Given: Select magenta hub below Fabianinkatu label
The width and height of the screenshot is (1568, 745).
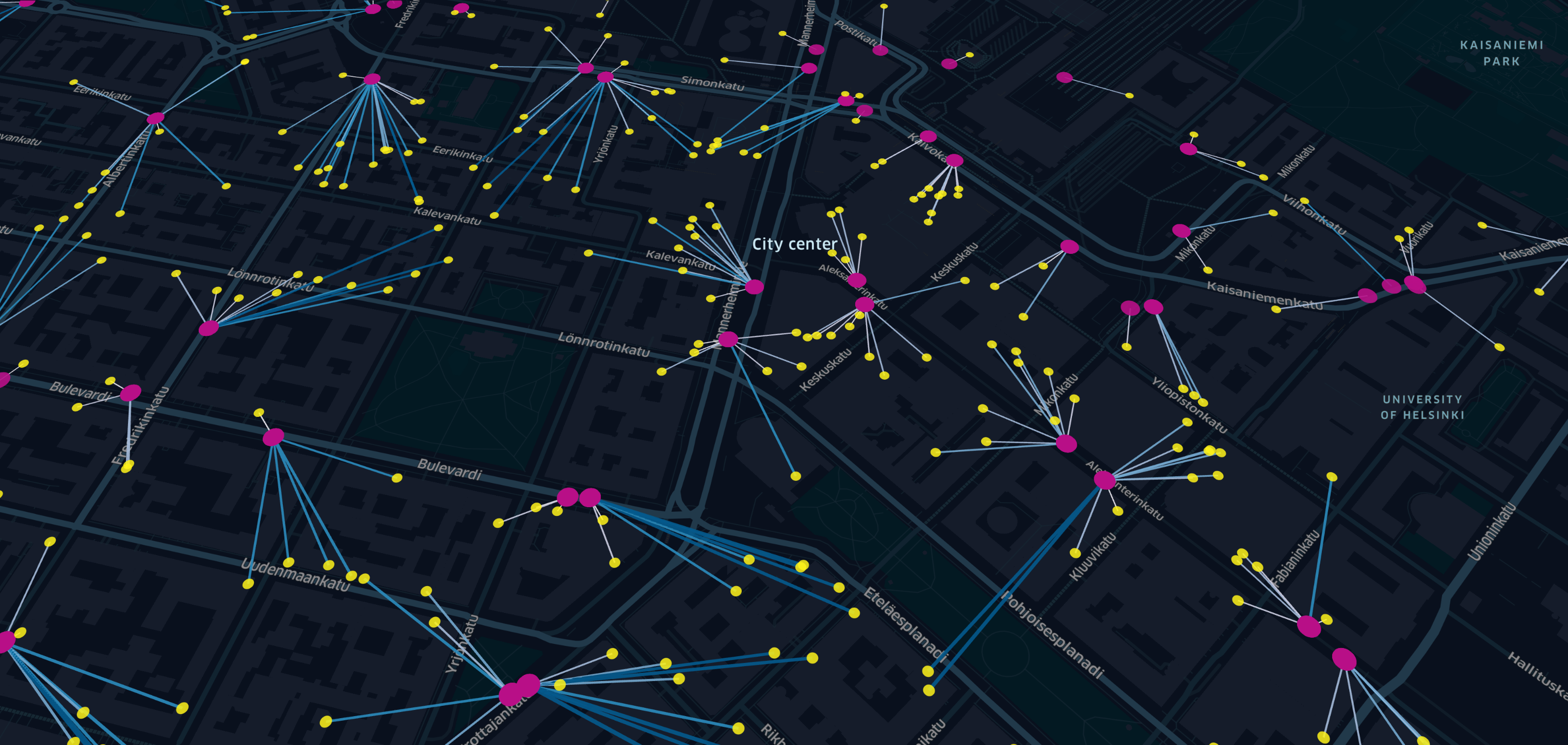Looking at the screenshot, I should tap(1309, 626).
